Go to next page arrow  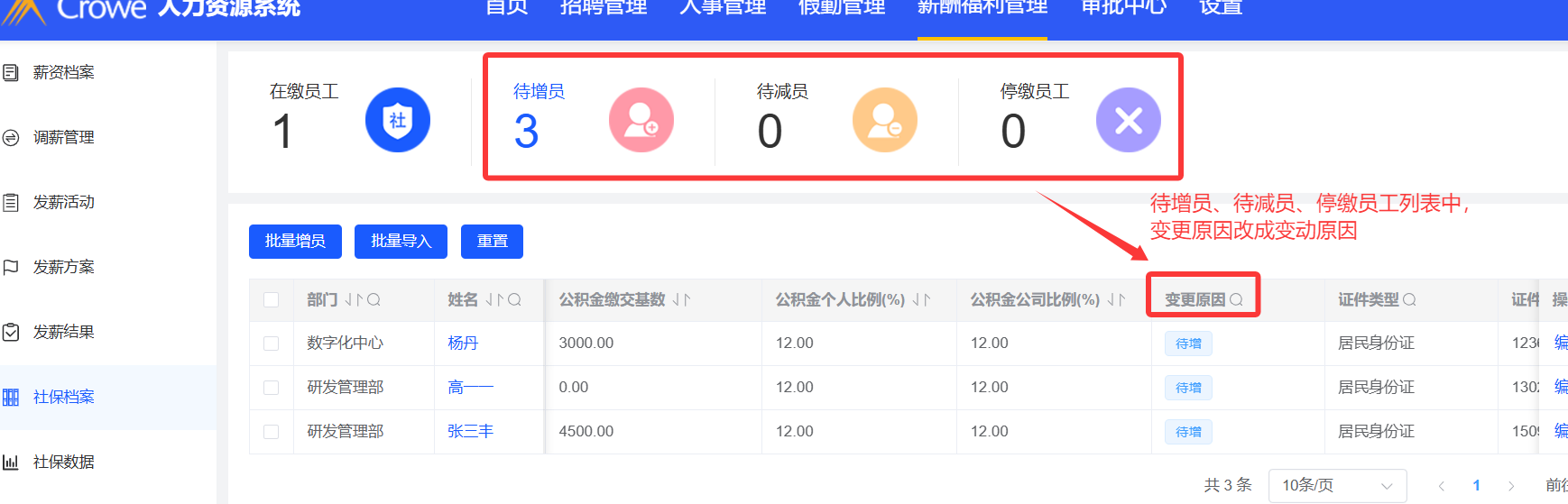point(1511,485)
